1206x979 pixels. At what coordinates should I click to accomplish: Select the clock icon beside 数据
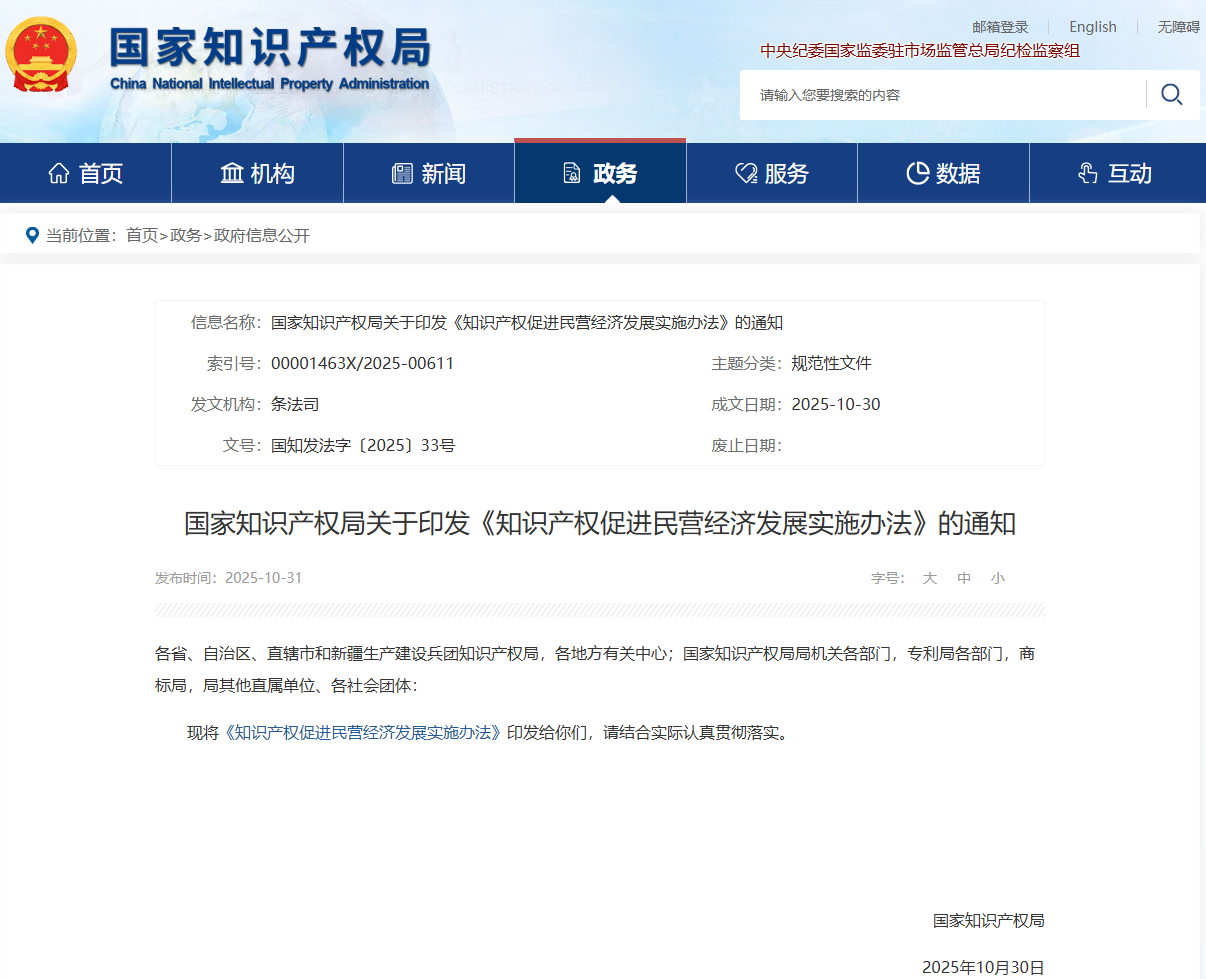(917, 171)
